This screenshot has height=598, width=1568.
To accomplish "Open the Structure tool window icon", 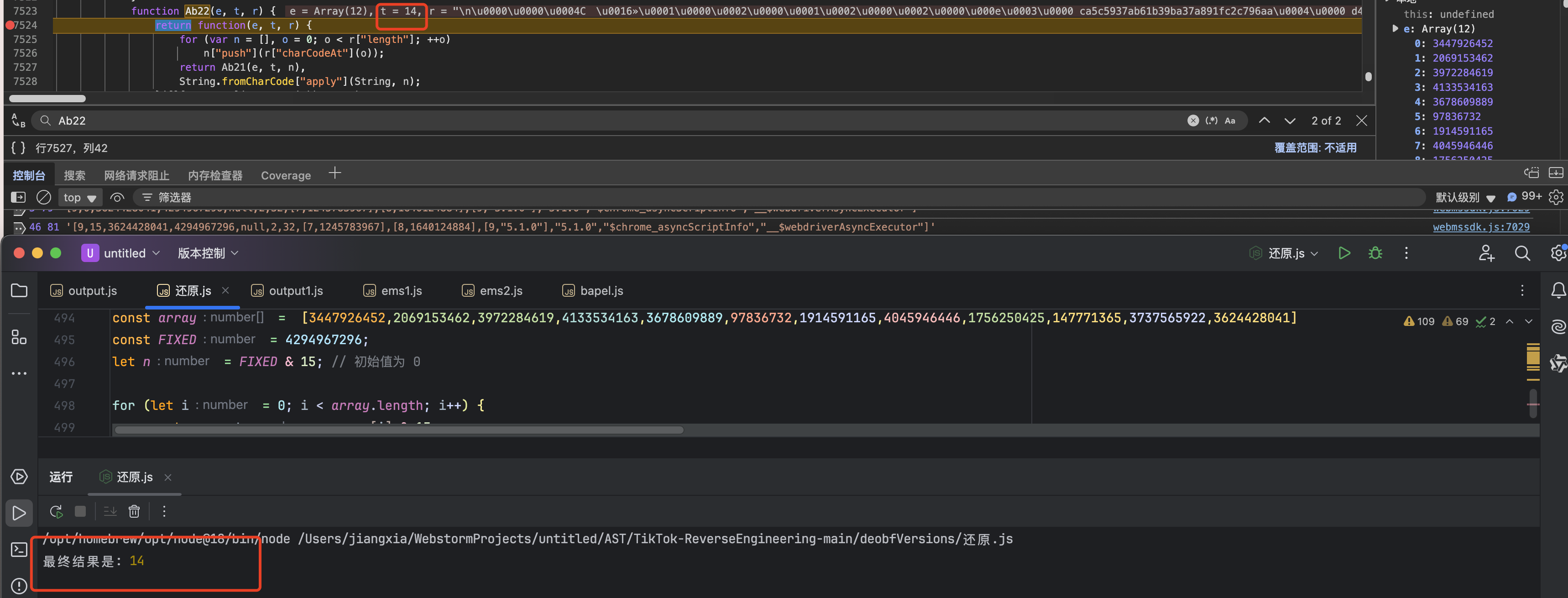I will pos(20,337).
